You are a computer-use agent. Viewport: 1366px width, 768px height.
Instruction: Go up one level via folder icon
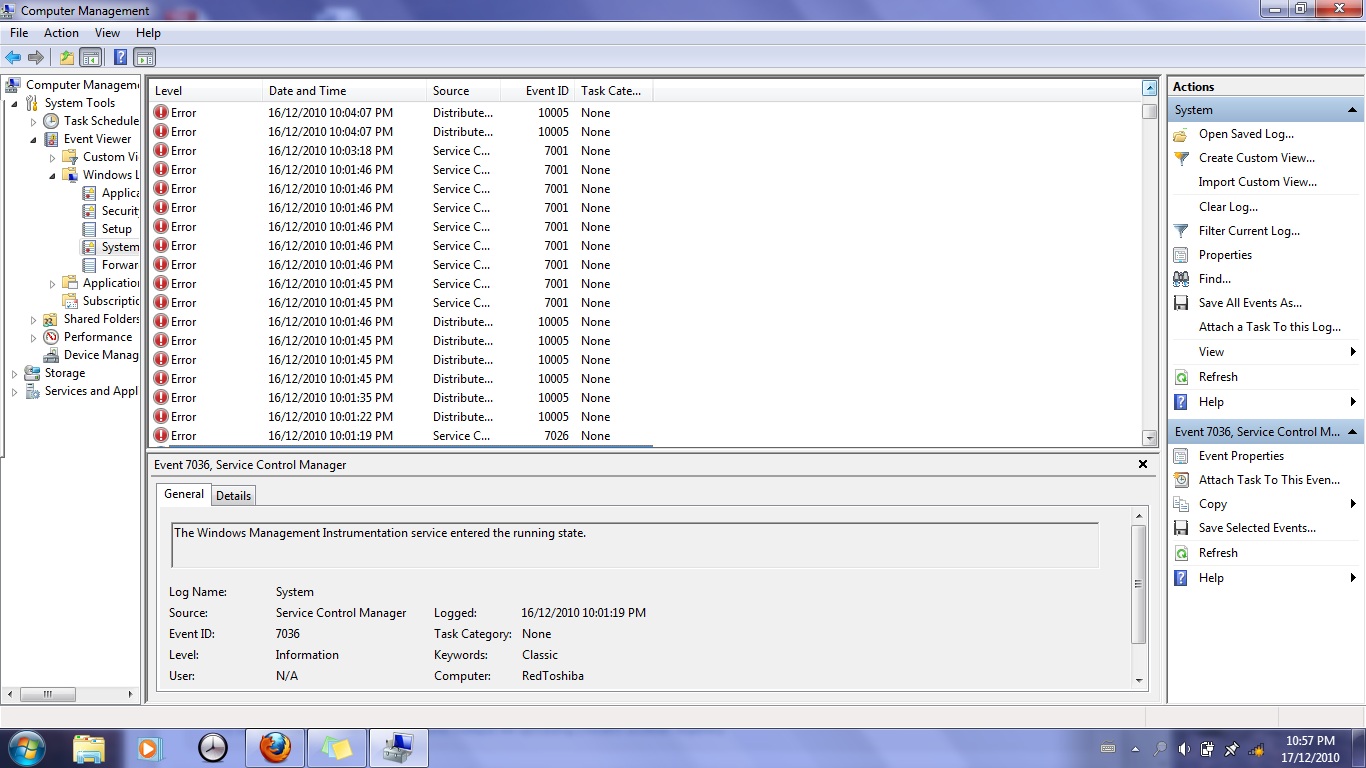[67, 58]
